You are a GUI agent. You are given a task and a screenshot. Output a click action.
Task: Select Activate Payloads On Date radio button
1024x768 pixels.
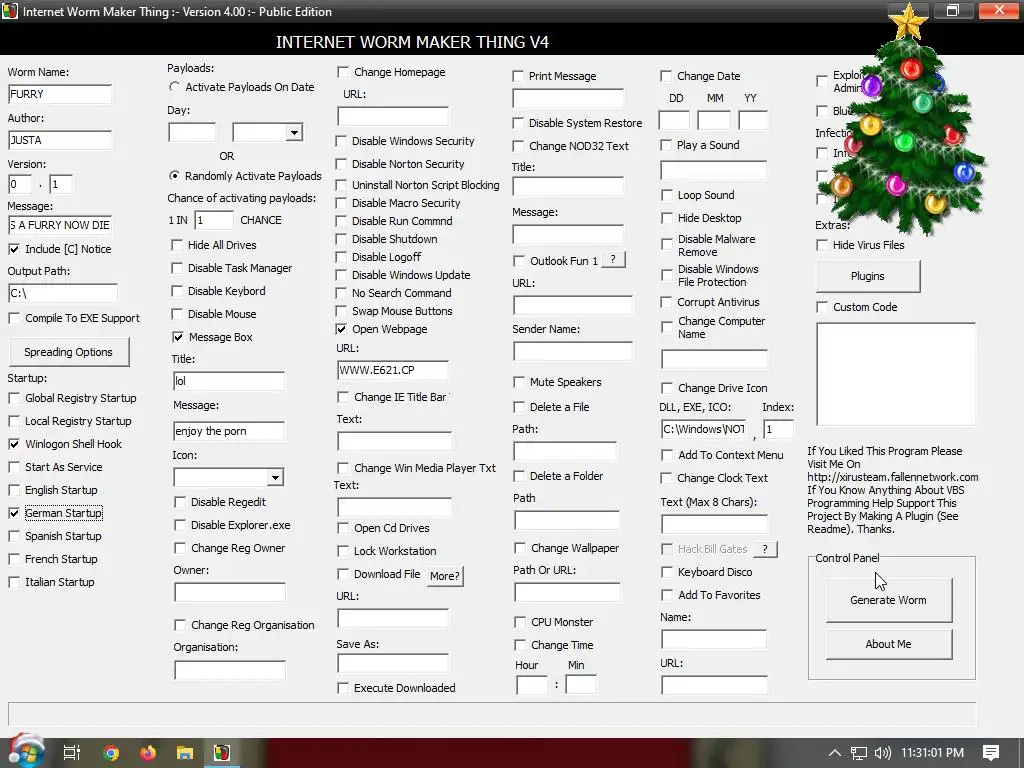point(174,87)
